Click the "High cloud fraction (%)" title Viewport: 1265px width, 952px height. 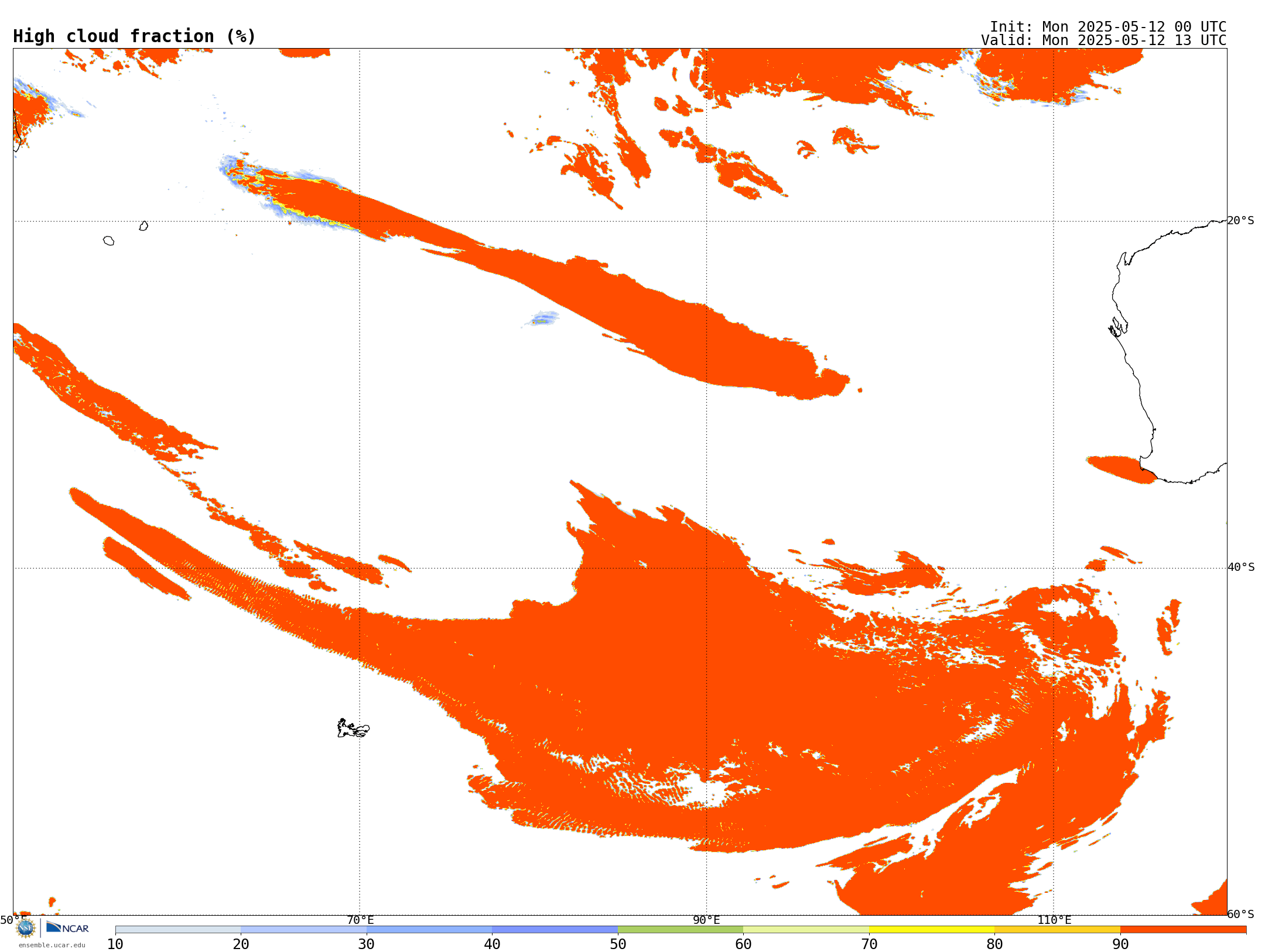pos(135,36)
